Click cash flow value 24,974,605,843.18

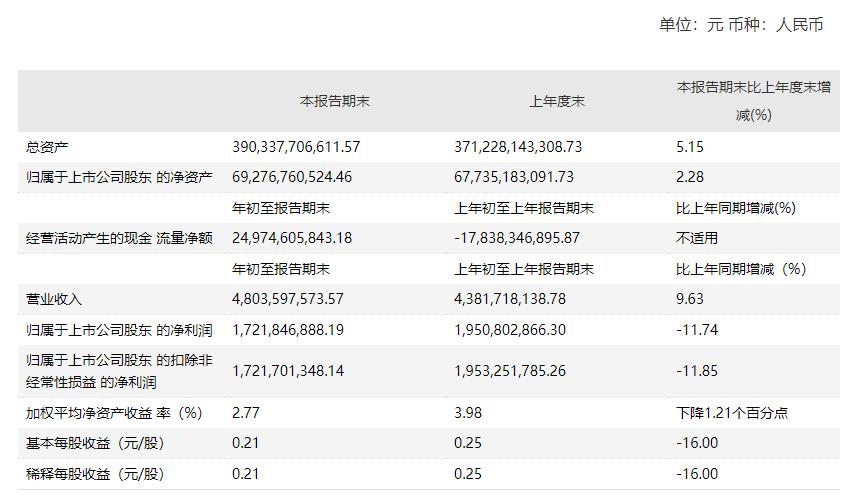click(291, 238)
